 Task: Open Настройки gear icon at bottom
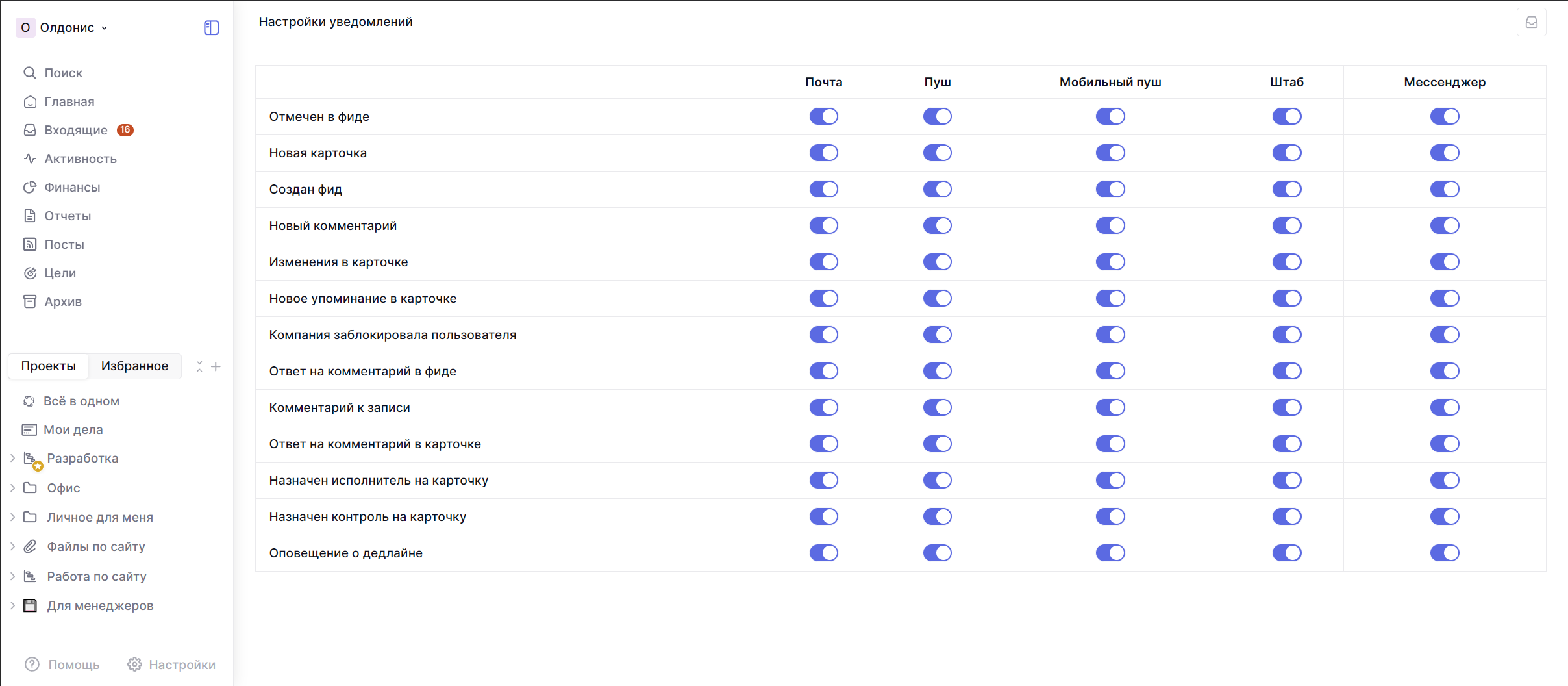coord(134,665)
